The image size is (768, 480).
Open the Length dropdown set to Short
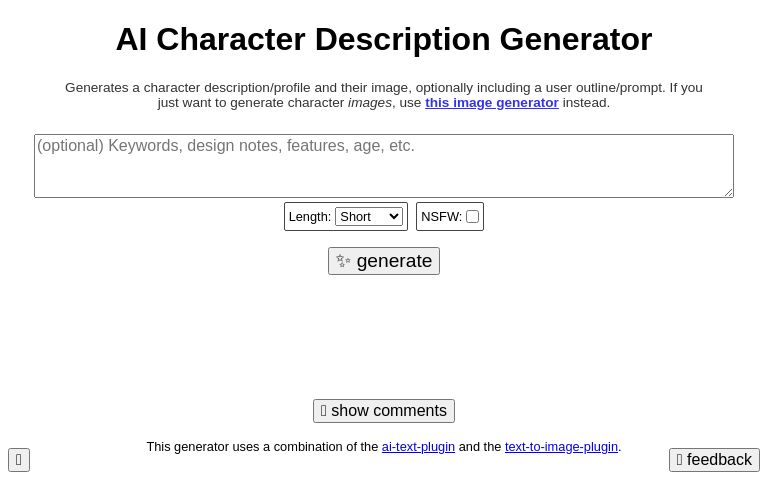point(368,217)
